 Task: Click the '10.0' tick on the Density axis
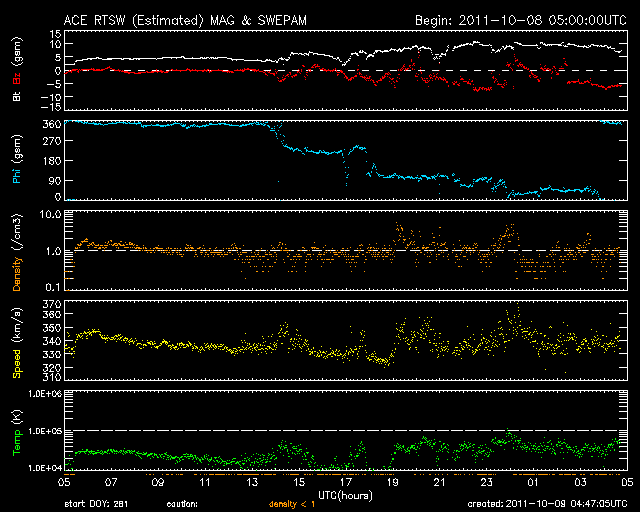pyautogui.click(x=50, y=214)
